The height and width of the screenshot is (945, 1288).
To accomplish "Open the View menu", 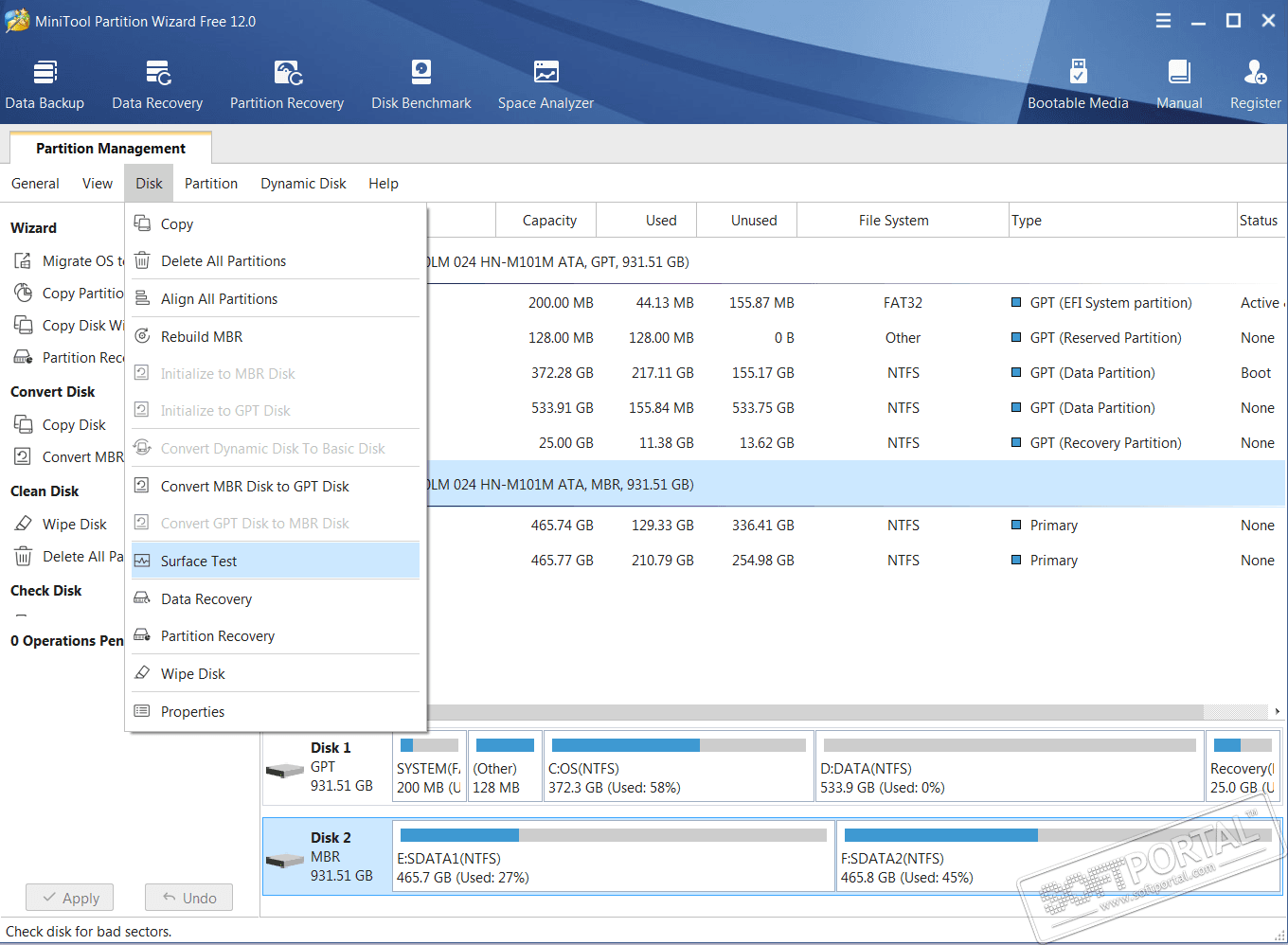I will coord(98,184).
